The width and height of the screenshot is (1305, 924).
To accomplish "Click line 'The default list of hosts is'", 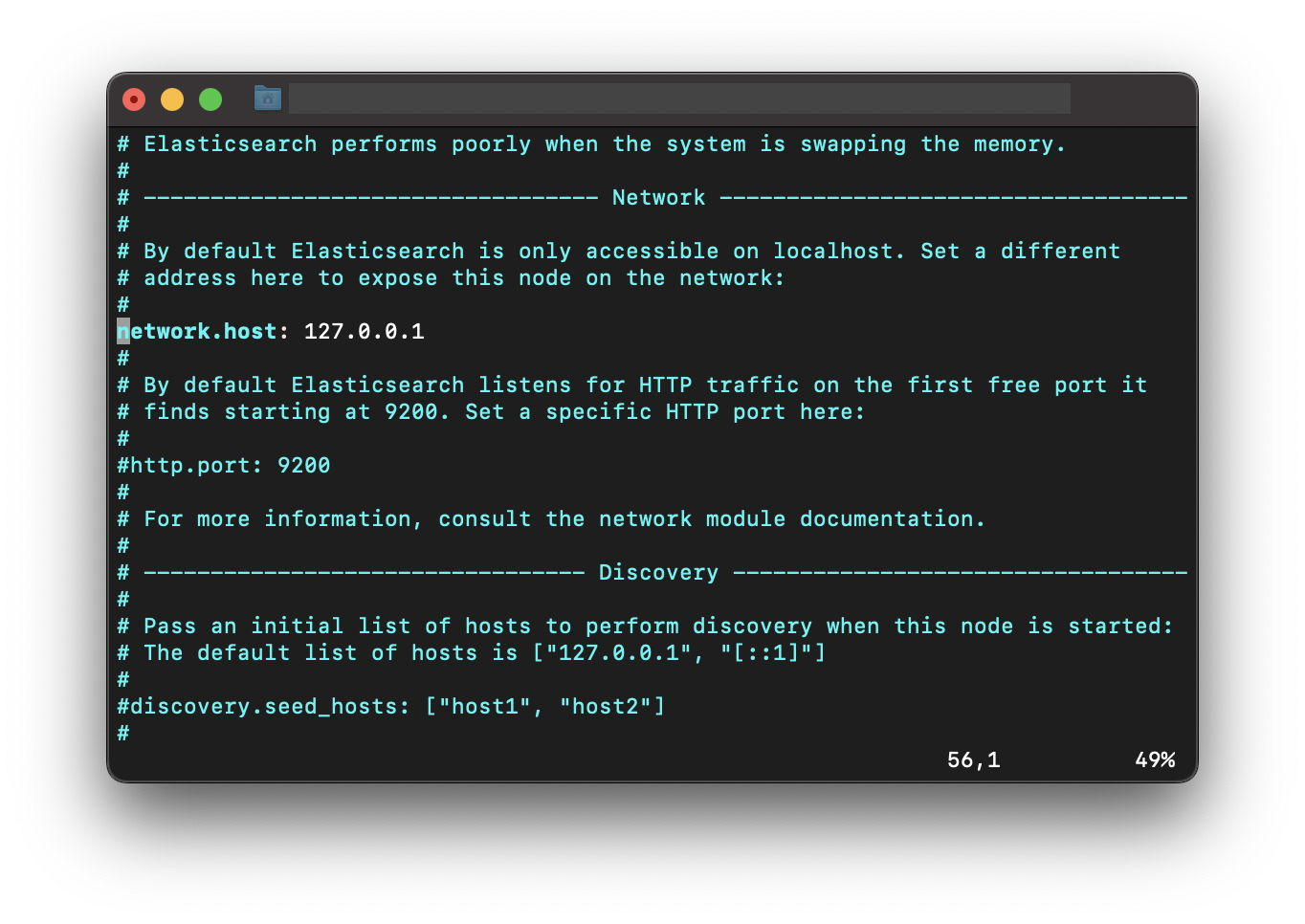I will (x=471, y=653).
